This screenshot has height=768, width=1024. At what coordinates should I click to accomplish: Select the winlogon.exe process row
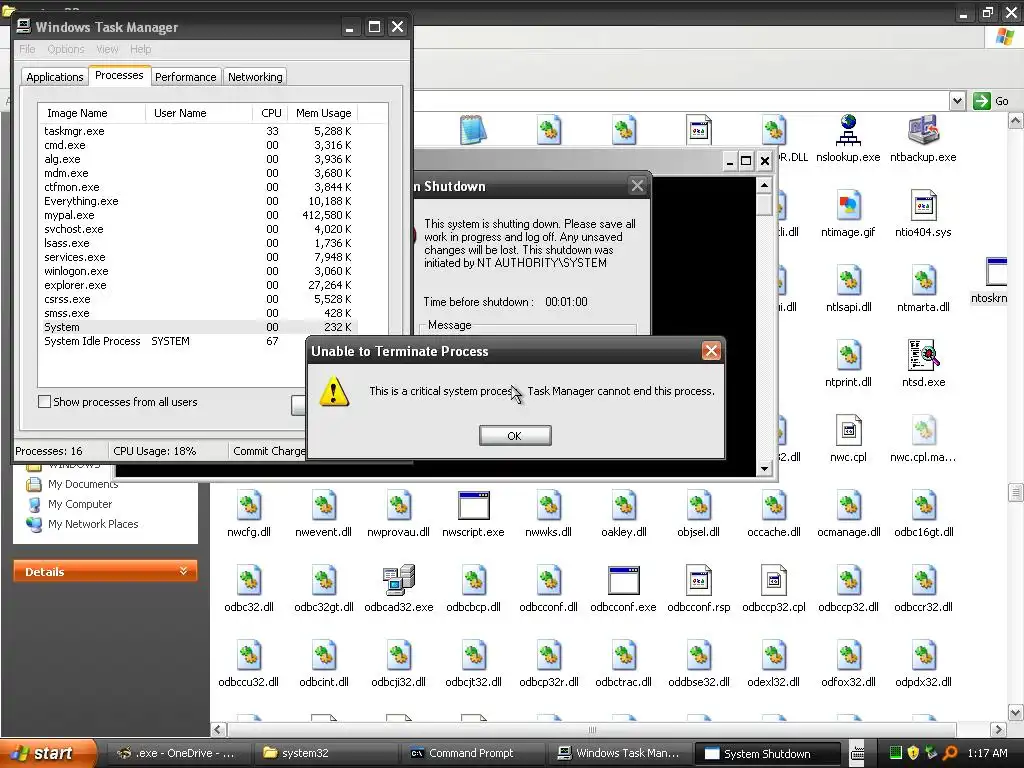tap(198, 271)
